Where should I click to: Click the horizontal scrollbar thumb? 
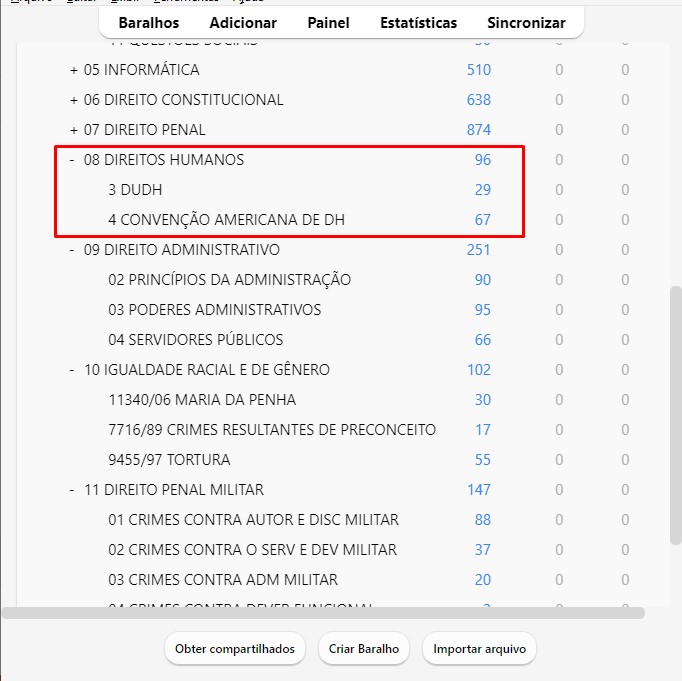coord(323,613)
